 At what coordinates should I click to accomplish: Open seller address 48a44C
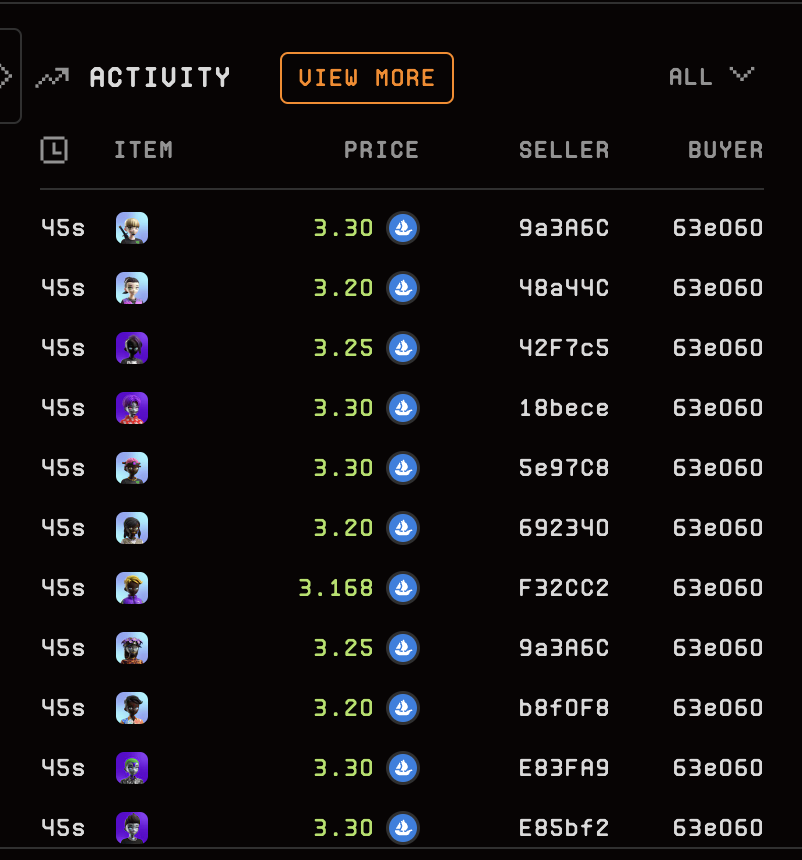[564, 288]
